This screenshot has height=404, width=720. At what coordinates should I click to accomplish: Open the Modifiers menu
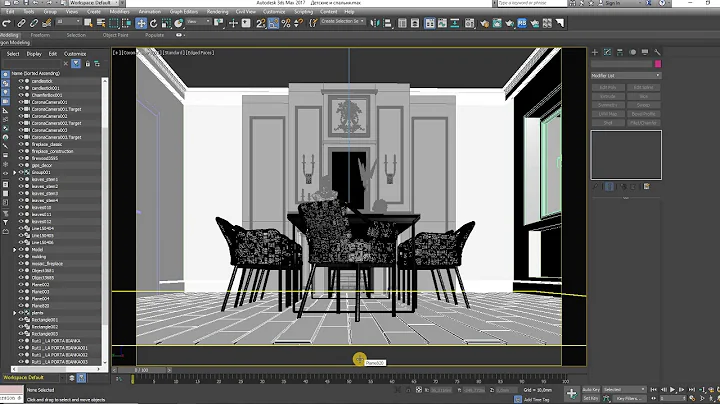[x=119, y=11]
